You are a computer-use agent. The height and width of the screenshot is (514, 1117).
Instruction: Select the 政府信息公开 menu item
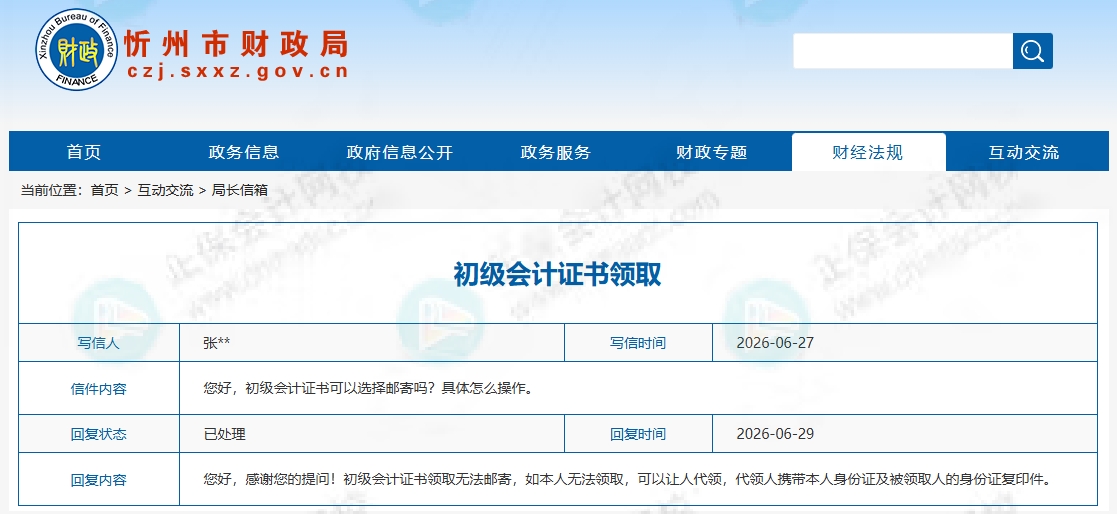[x=400, y=152]
